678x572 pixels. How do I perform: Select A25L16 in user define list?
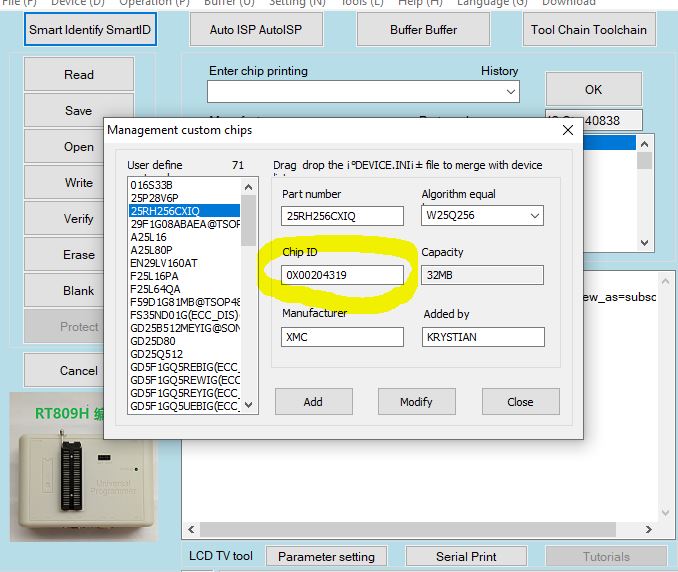click(184, 237)
